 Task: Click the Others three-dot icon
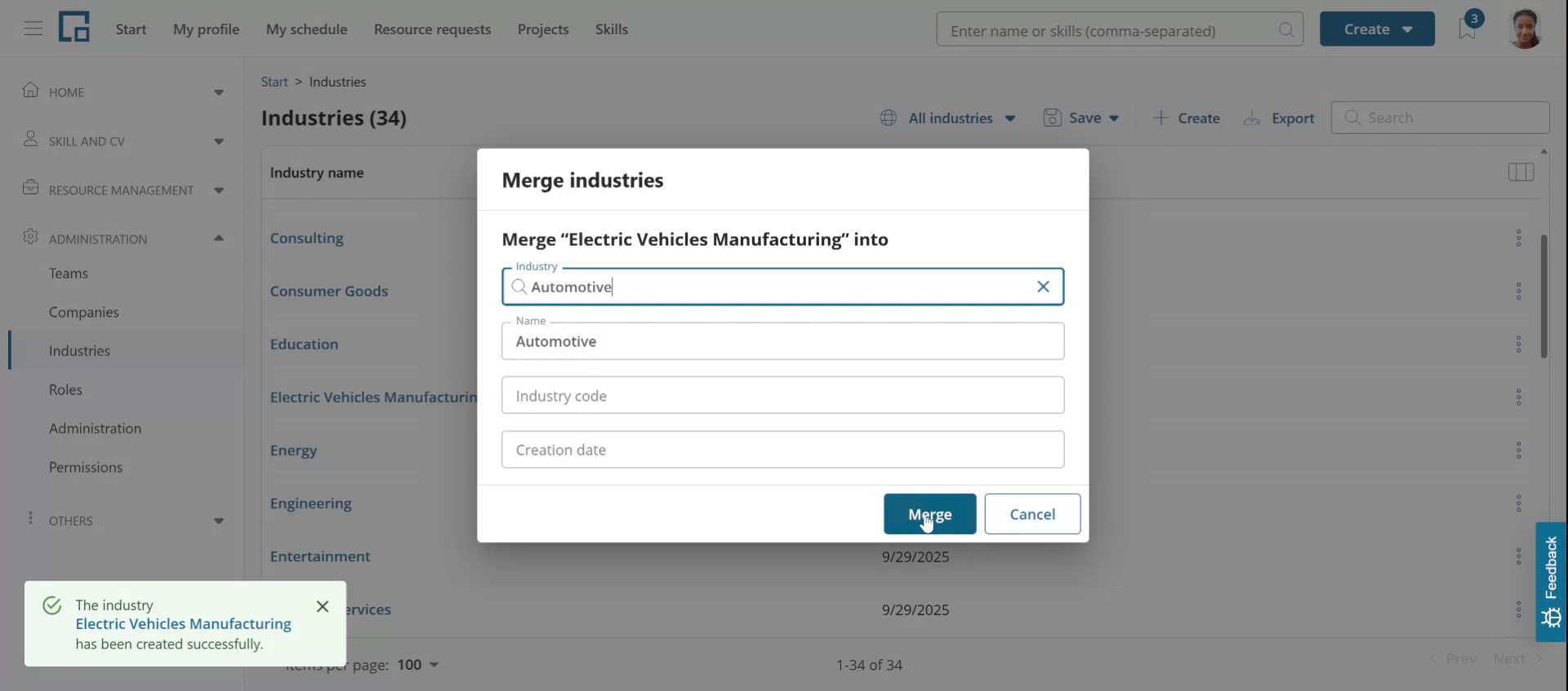pos(31,519)
